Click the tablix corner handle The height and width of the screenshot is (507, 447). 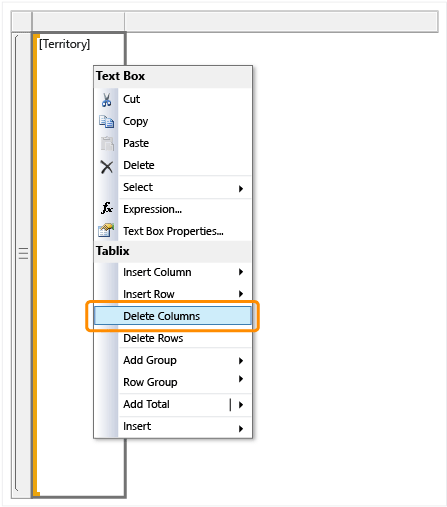pyautogui.click(x=21, y=21)
